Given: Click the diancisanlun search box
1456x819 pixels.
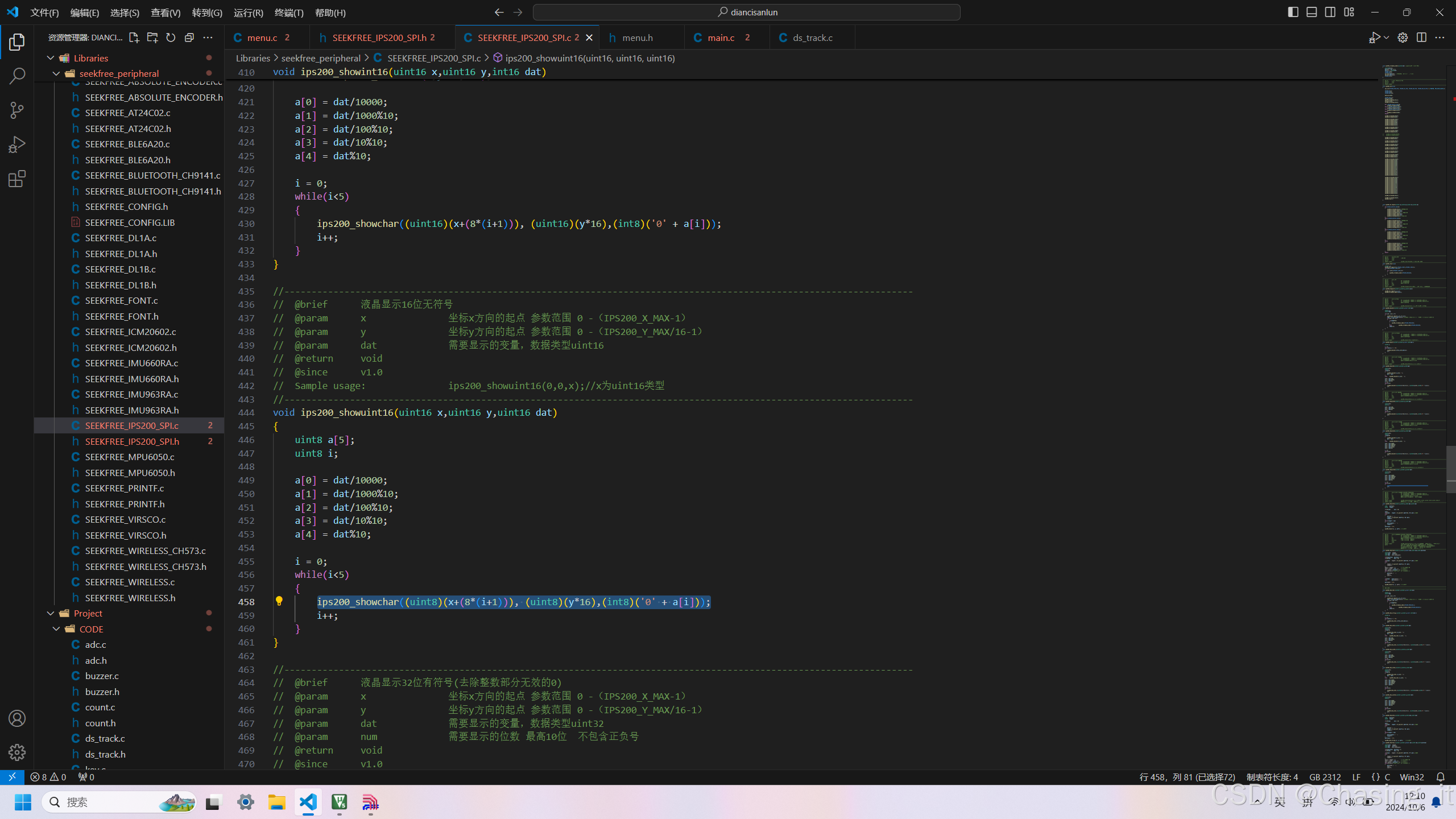Looking at the screenshot, I should [746, 12].
